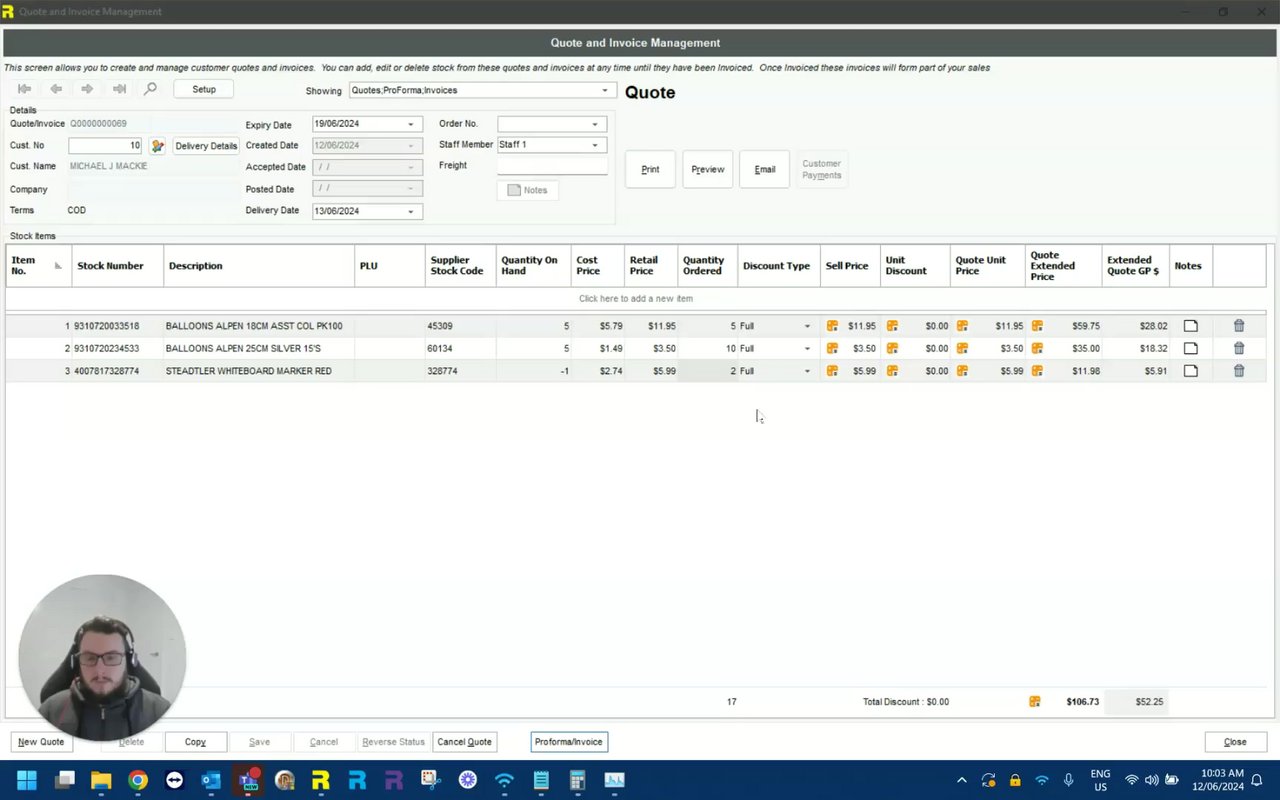The width and height of the screenshot is (1280, 800).
Task: Open the customer lookup icon beside Cust. No
Action: click(x=157, y=146)
